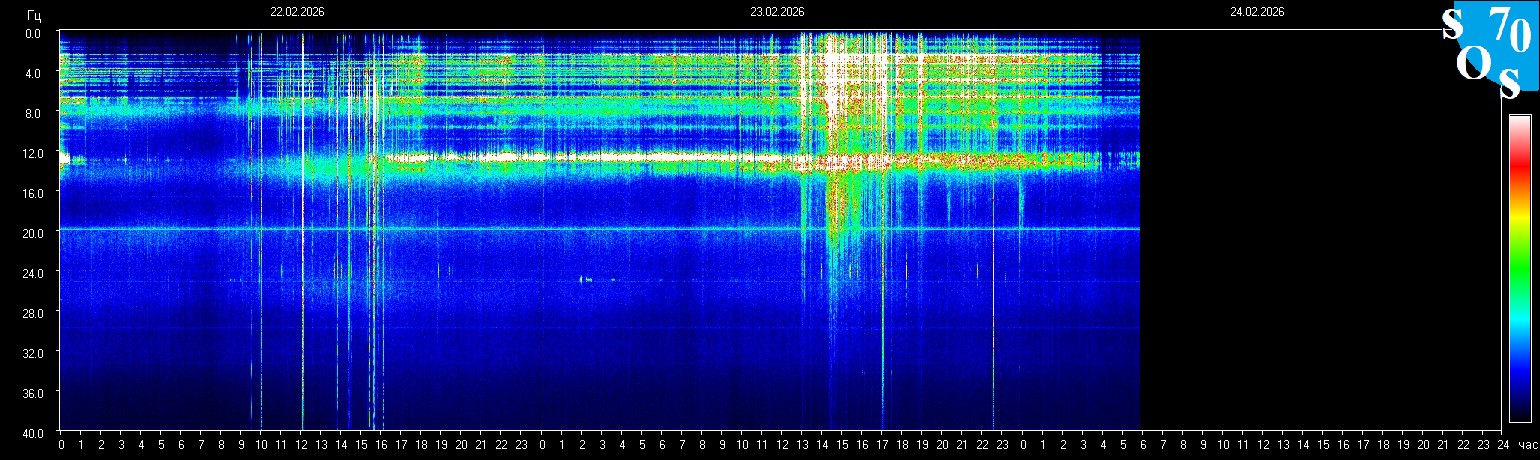Screen dimensions: 1540x460
Task: Click the color intensity scale bar
Action: [x=1519, y=268]
